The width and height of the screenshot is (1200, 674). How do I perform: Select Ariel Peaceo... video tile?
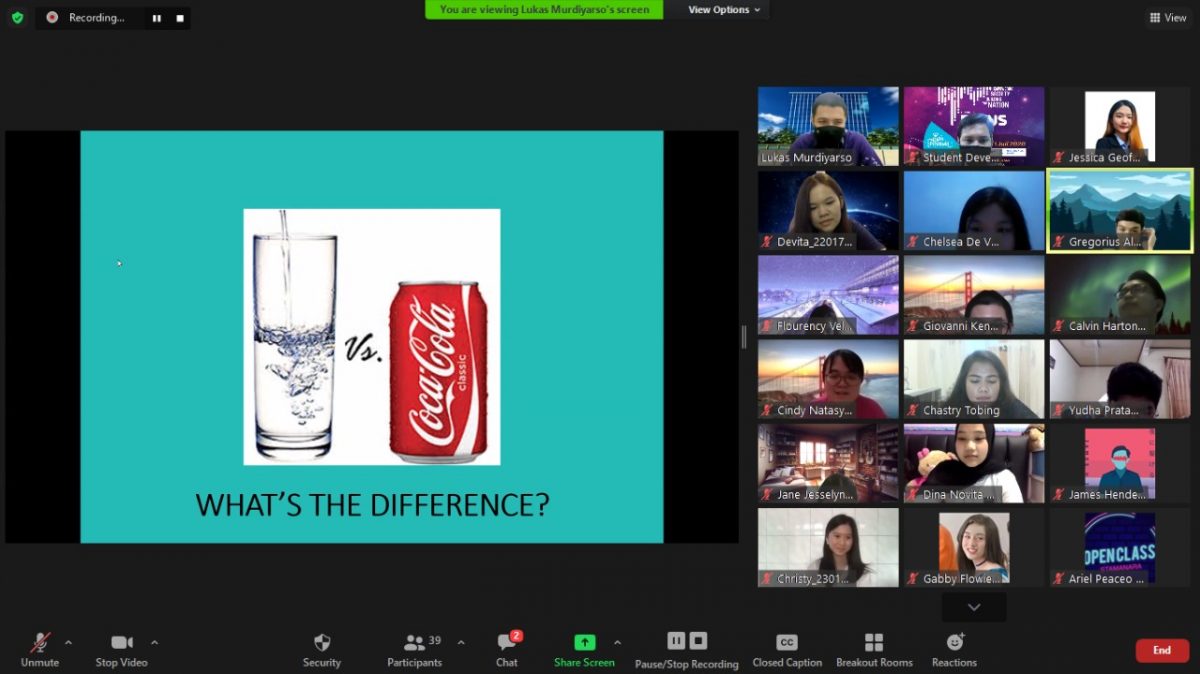pos(1120,547)
